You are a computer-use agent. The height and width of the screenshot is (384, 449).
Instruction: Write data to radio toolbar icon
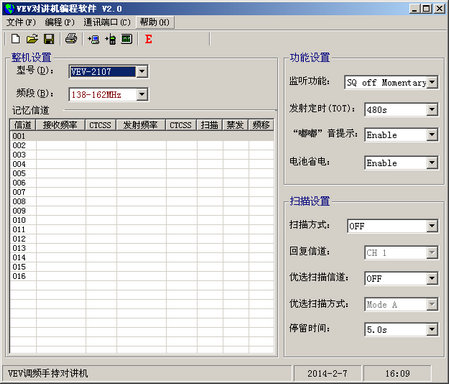(x=111, y=39)
